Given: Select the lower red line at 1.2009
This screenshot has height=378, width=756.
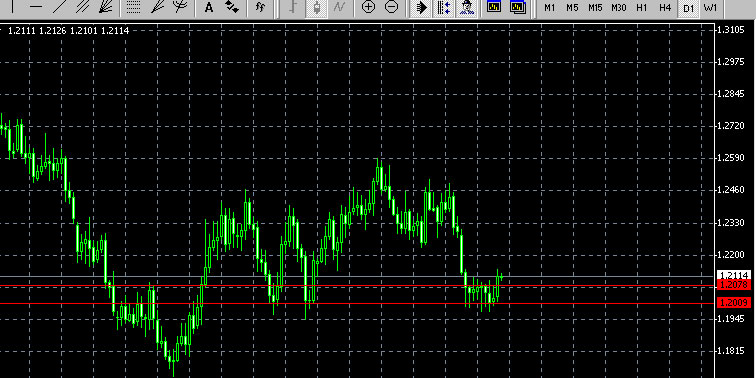Looking at the screenshot, I should pos(357,303).
